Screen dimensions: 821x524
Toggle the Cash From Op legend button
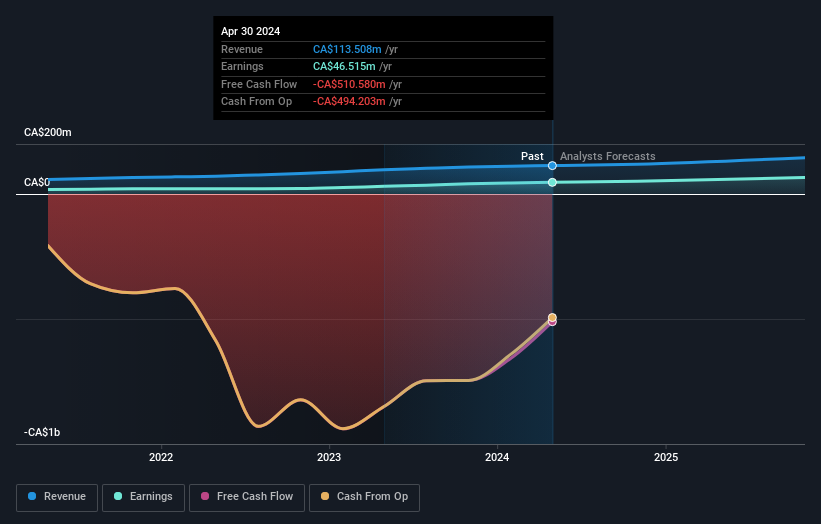click(x=364, y=497)
